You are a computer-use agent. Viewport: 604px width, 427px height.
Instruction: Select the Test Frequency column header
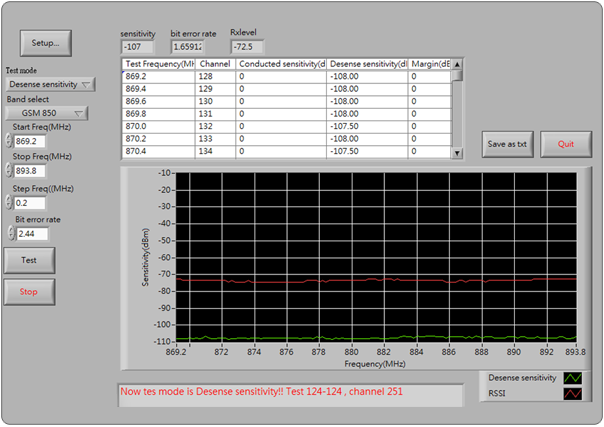159,64
